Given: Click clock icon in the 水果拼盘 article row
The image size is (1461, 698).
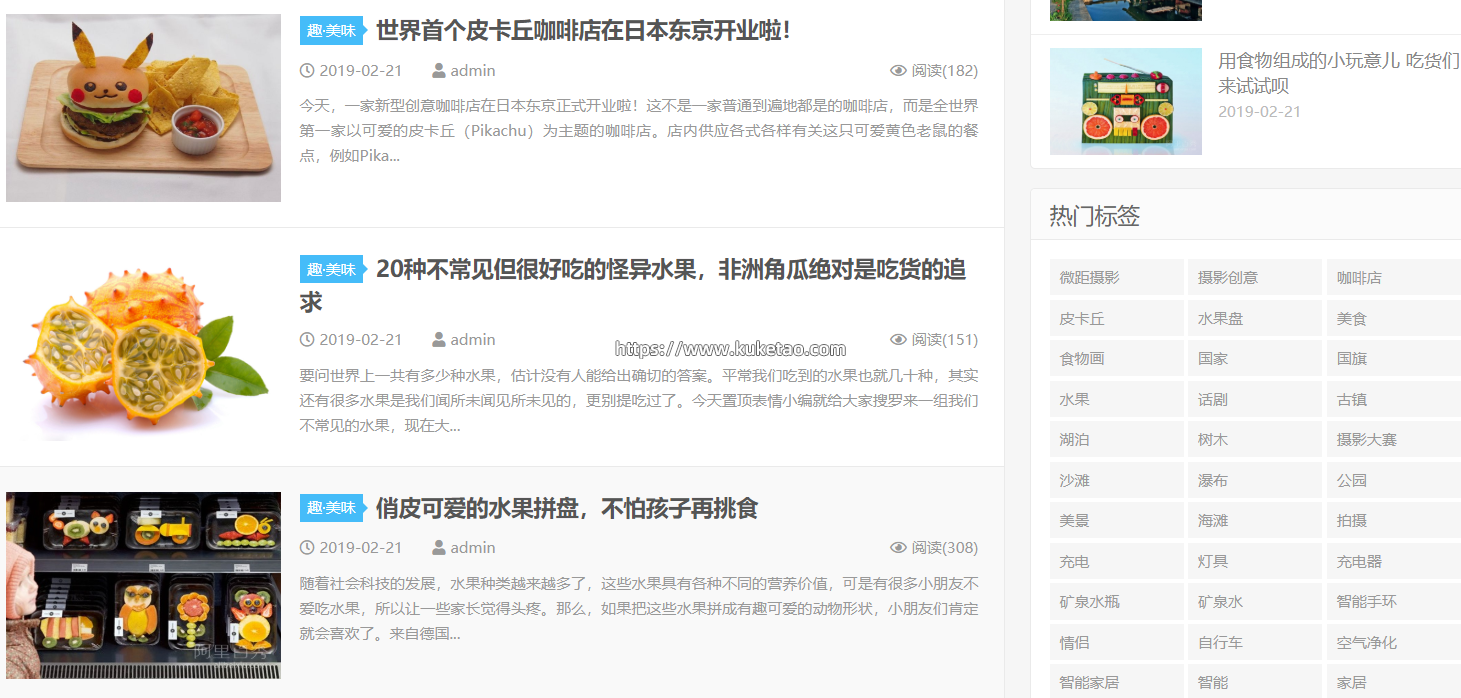Looking at the screenshot, I should (x=307, y=548).
